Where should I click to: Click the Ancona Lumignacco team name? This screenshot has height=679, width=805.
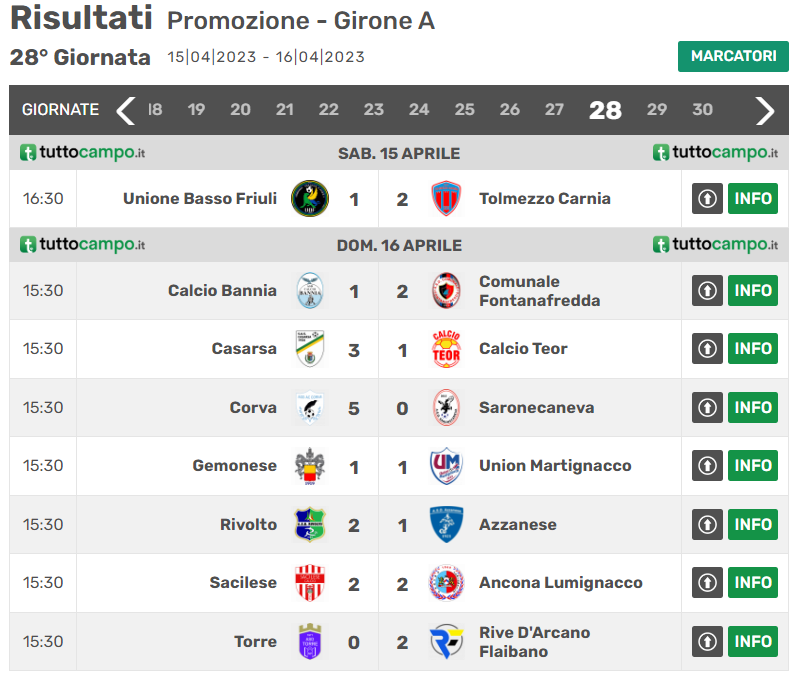pyautogui.click(x=560, y=583)
